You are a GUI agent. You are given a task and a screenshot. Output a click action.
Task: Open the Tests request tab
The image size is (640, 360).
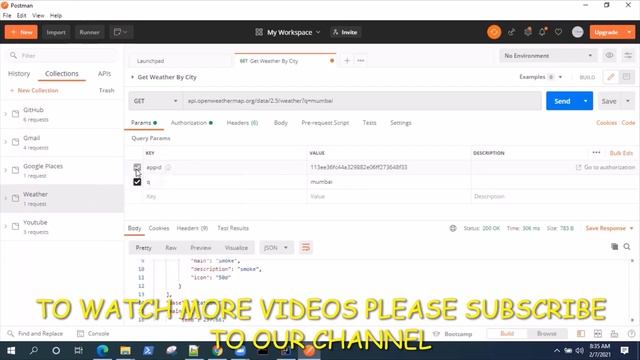[x=369, y=122]
